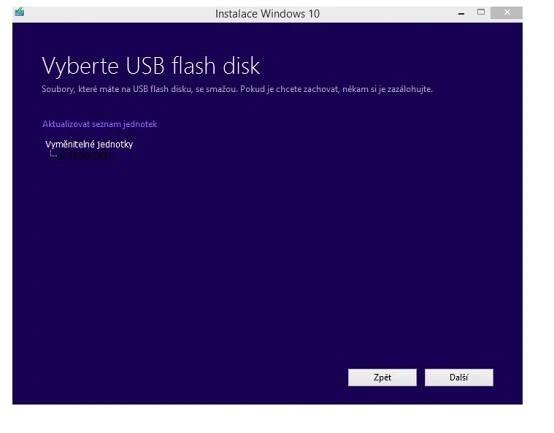The height and width of the screenshot is (433, 554).
Task: Click the tree connector line below Vyměnitelné jednotky
Action: click(x=53, y=154)
